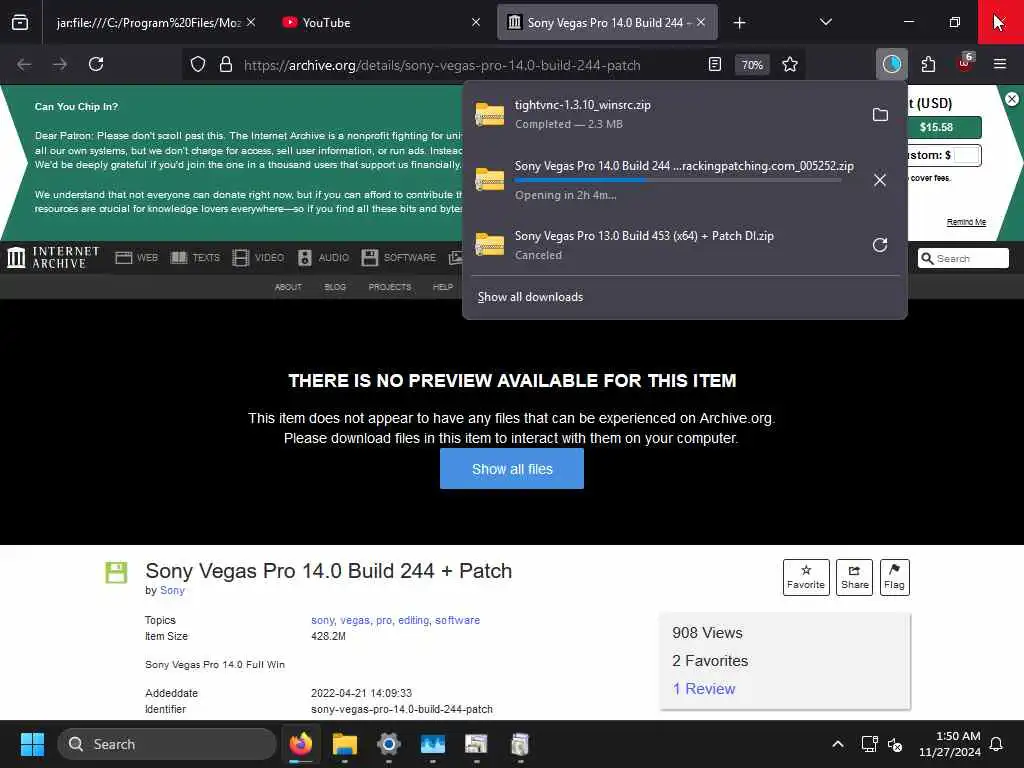Image resolution: width=1024 pixels, height=768 pixels.
Task: Bookmark this page with star icon
Action: 790,64
